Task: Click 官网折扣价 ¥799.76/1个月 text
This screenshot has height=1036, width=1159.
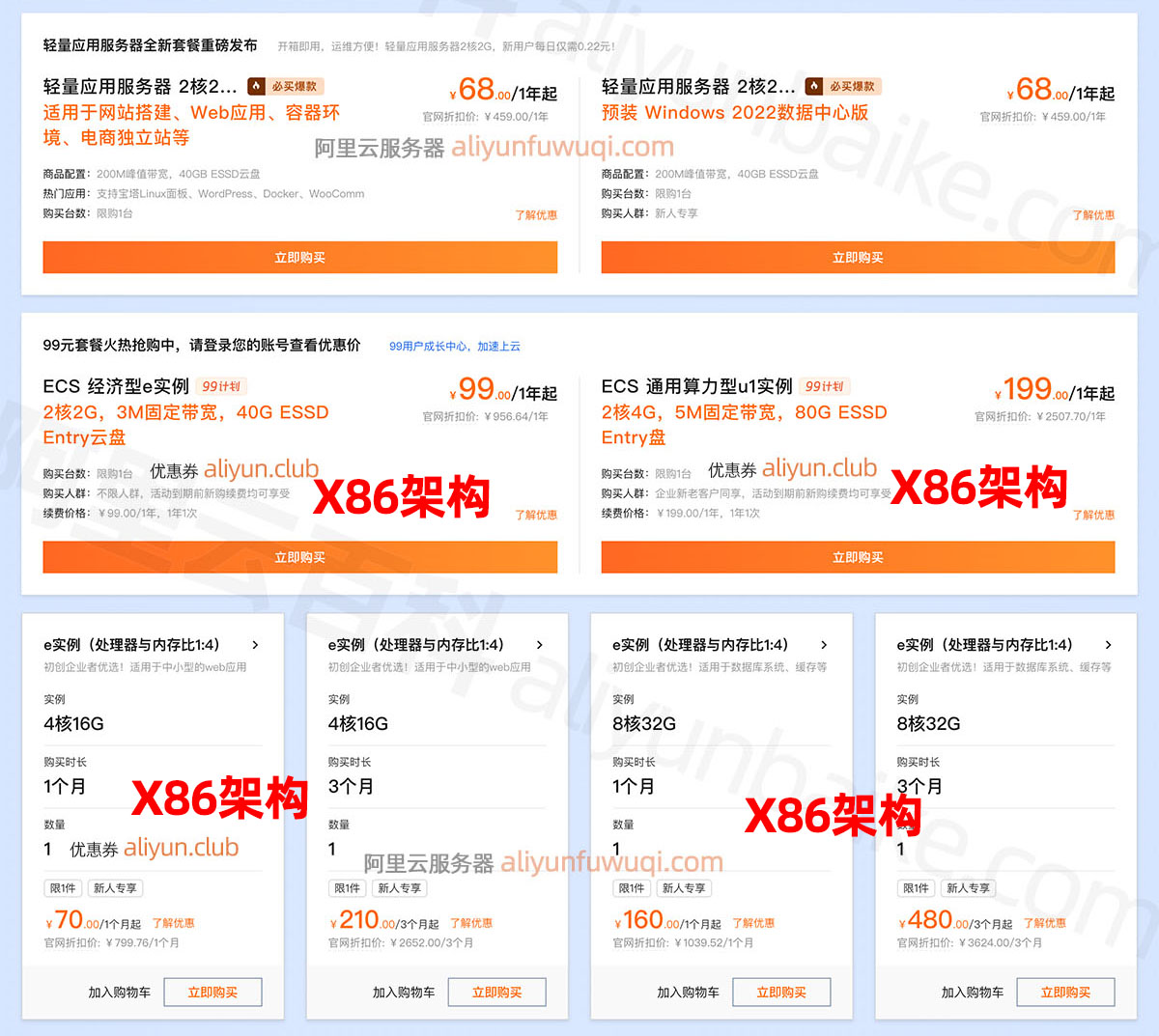Action: click(x=111, y=943)
